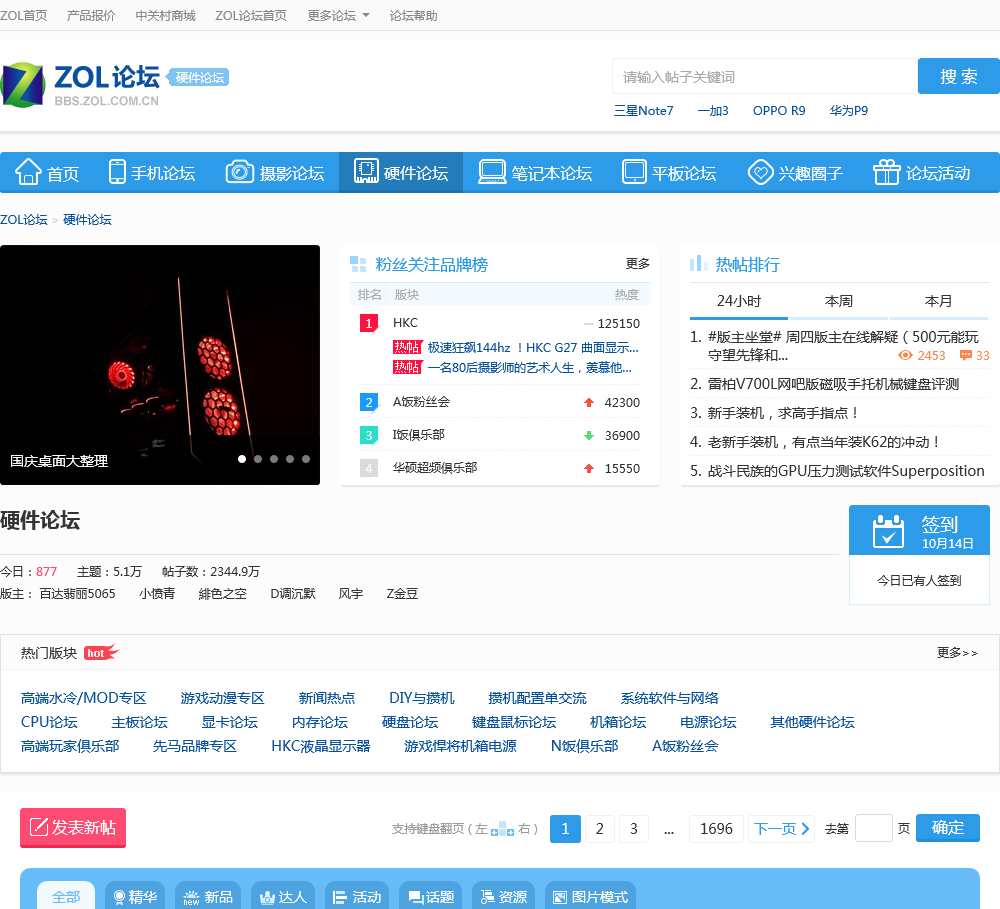Open the 显卡论坛 link

230,722
